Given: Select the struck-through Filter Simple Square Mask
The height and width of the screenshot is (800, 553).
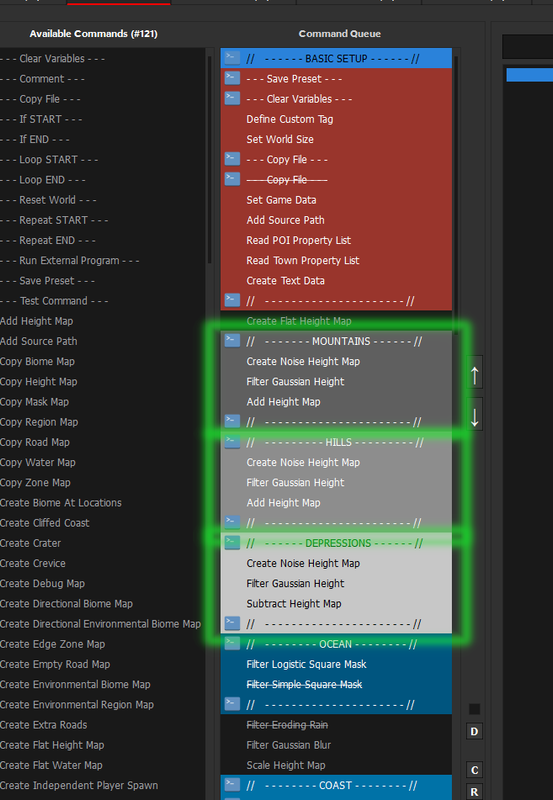Looking at the screenshot, I should [336, 684].
